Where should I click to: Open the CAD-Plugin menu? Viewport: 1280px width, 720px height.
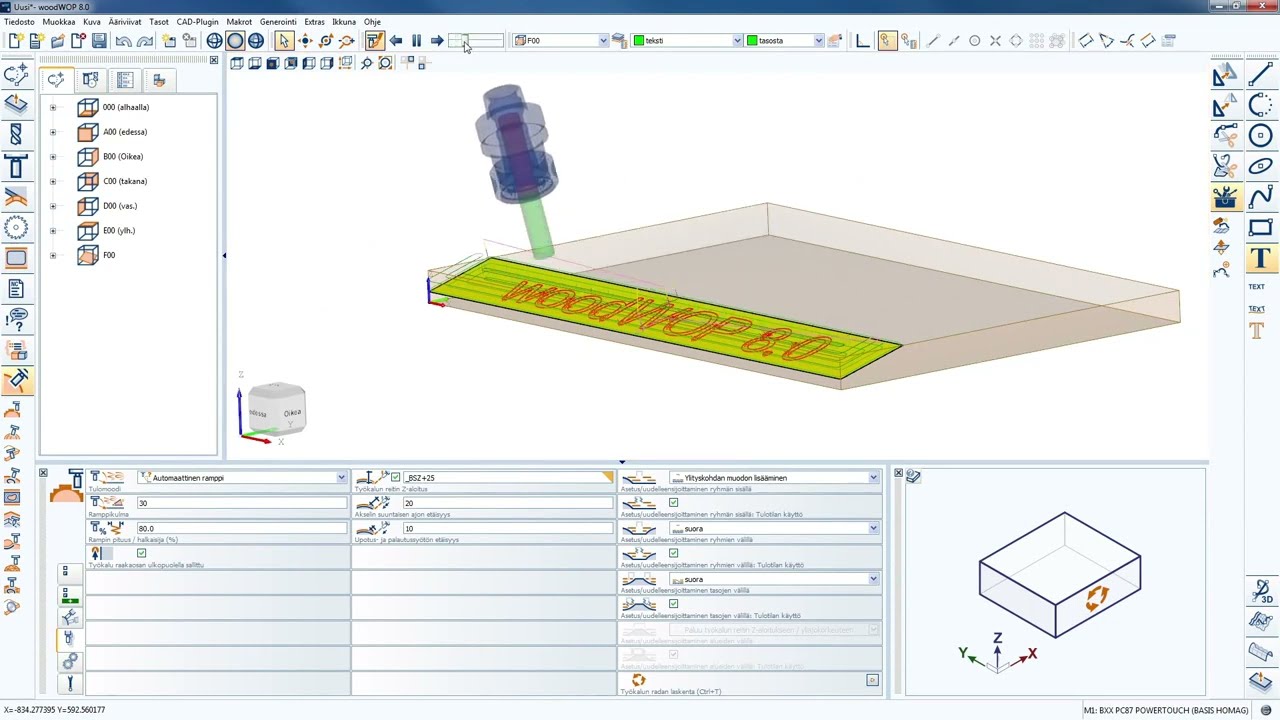(x=197, y=21)
